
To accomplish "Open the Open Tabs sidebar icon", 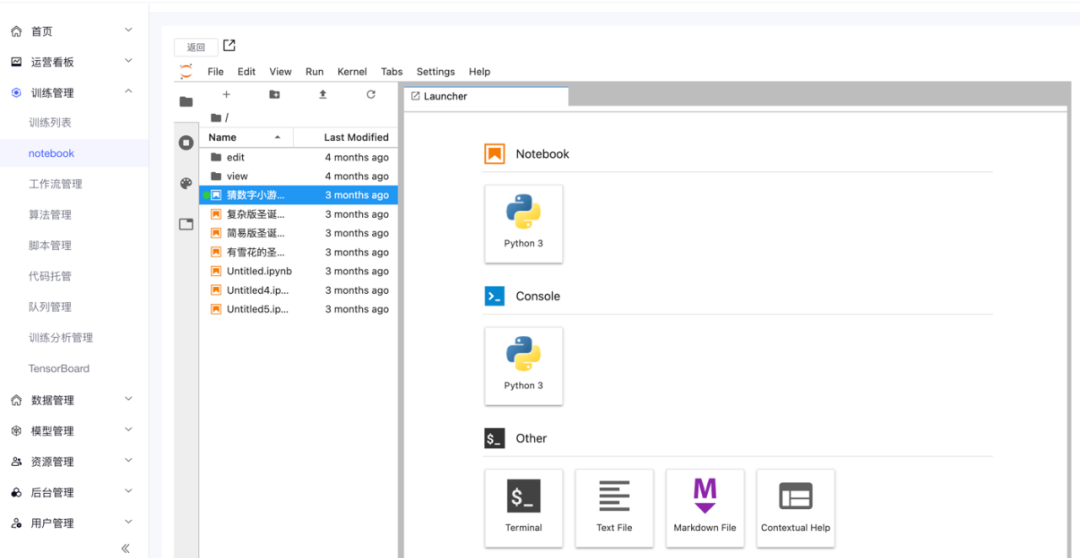I will click(186, 224).
